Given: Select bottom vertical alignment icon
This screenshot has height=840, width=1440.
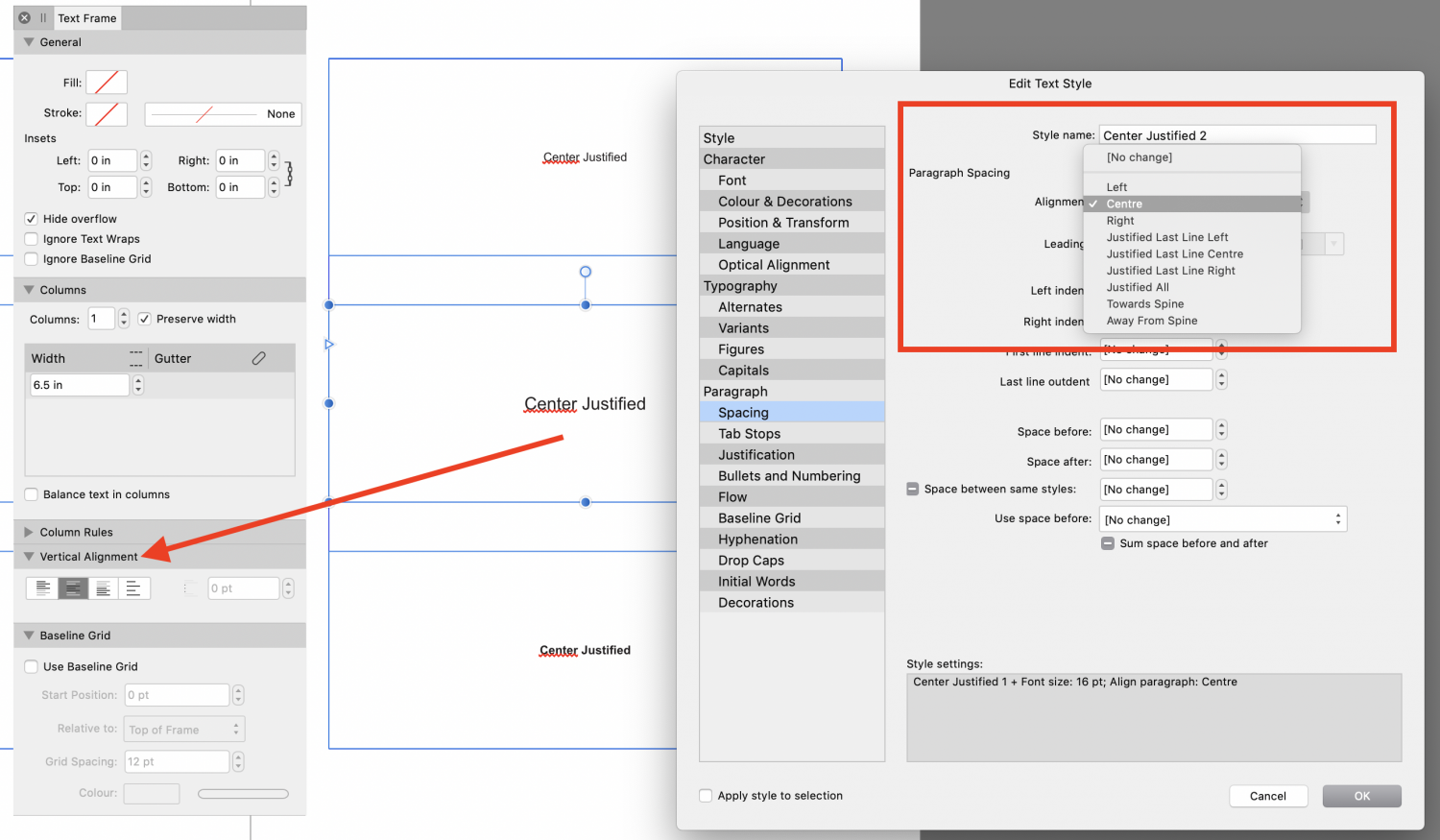Looking at the screenshot, I should pos(104,588).
